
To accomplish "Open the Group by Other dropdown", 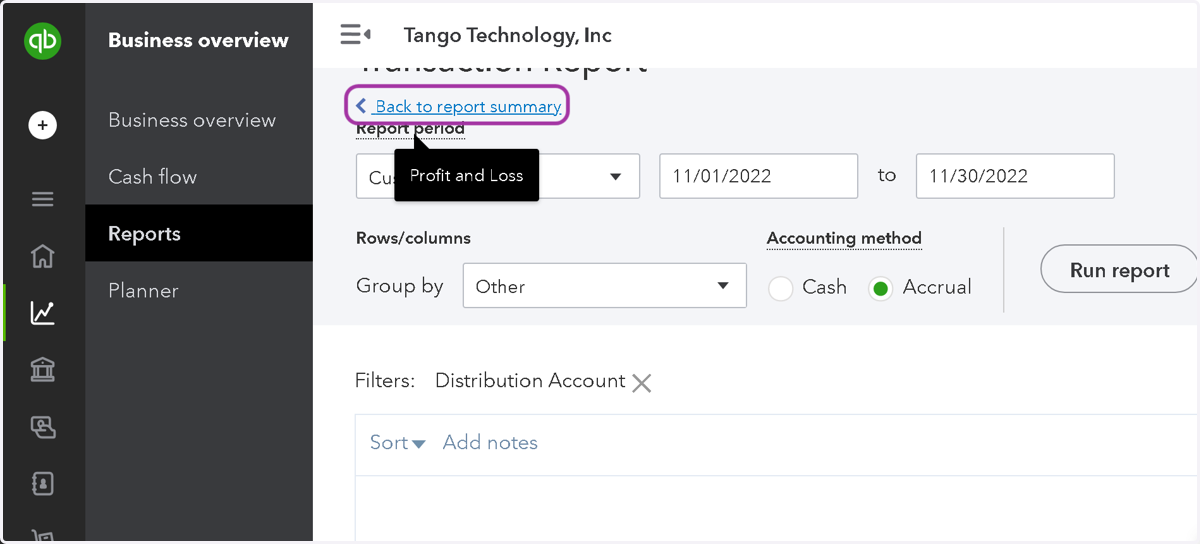I will (x=604, y=286).
